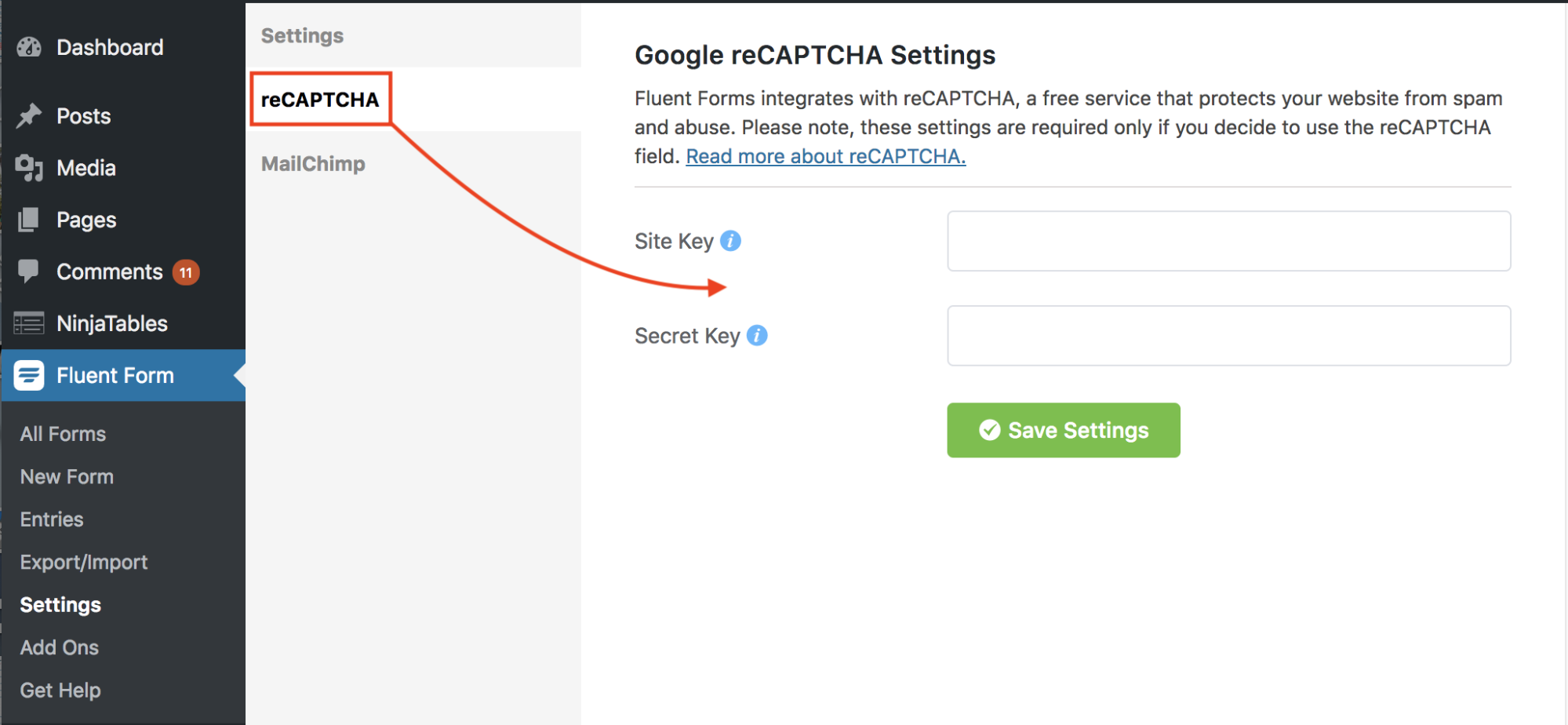Open Media via the music-note icon

tap(29, 167)
